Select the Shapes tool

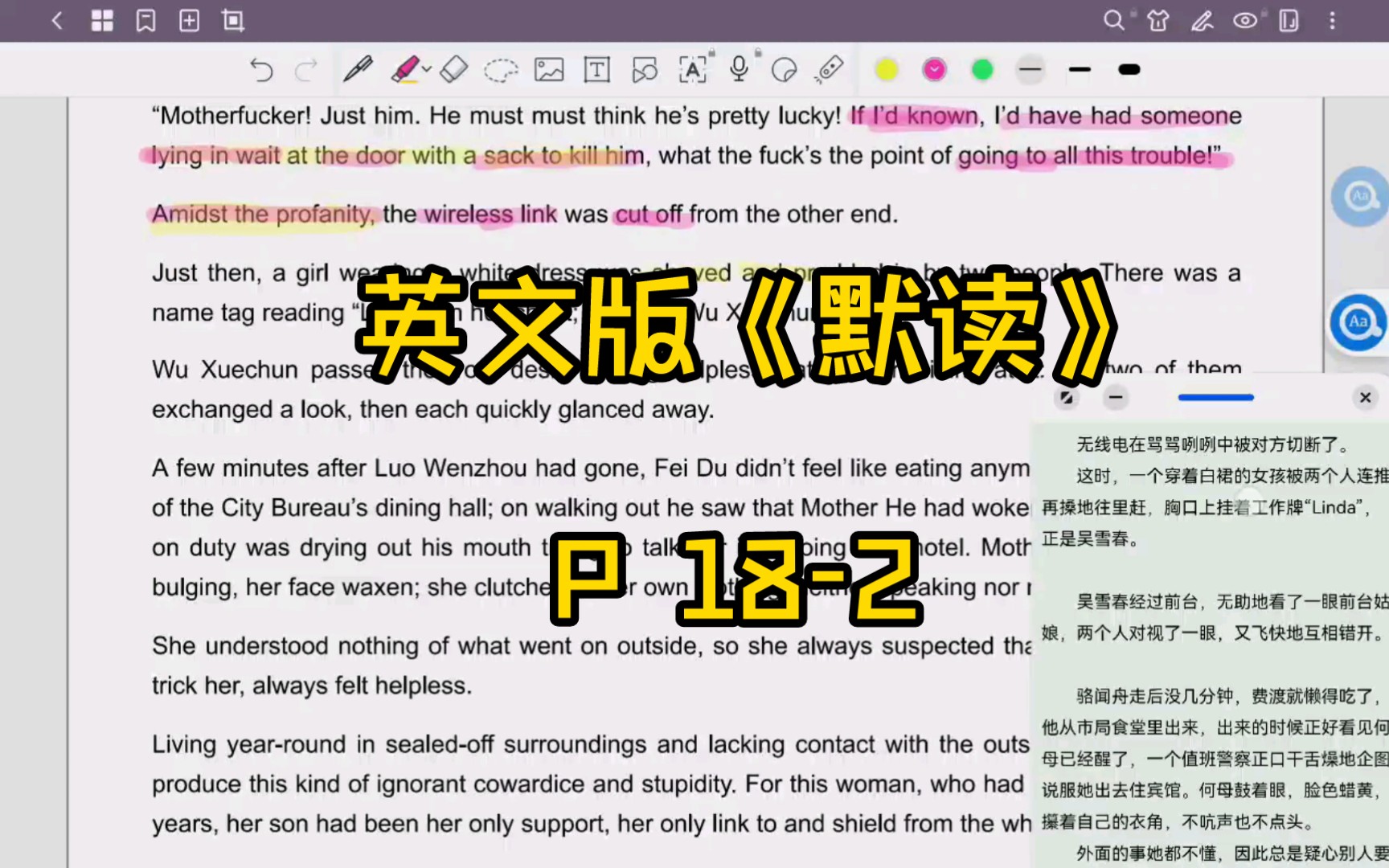tap(645, 70)
